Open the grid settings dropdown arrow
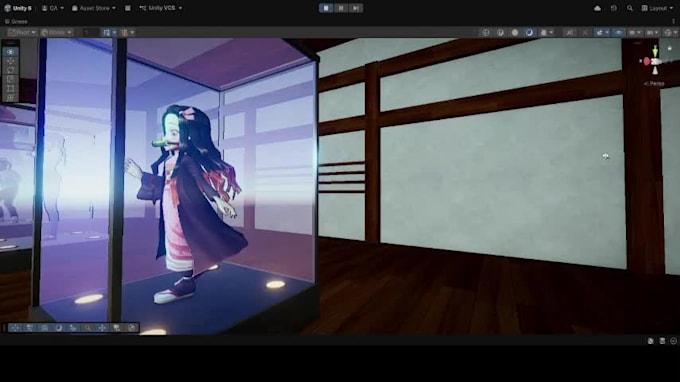 [x=114, y=33]
